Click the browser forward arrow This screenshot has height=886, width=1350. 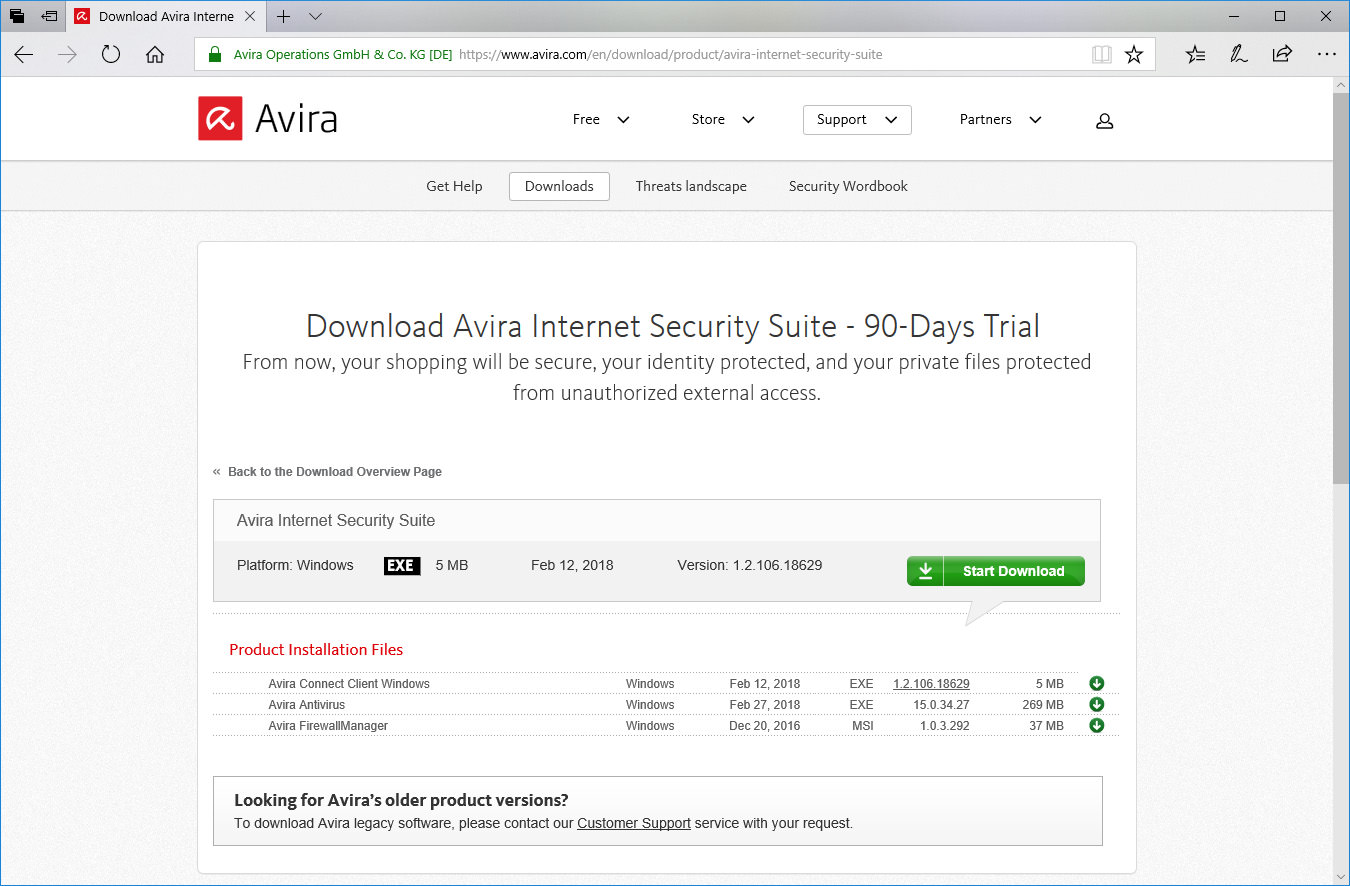68,55
